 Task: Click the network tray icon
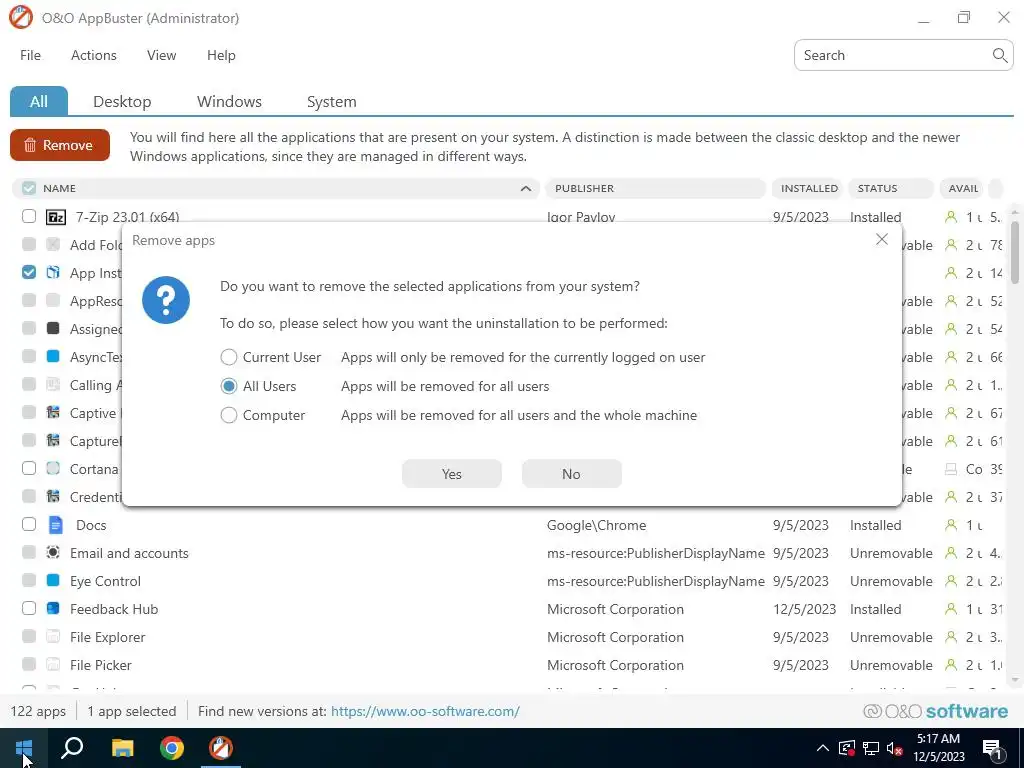coord(871,748)
